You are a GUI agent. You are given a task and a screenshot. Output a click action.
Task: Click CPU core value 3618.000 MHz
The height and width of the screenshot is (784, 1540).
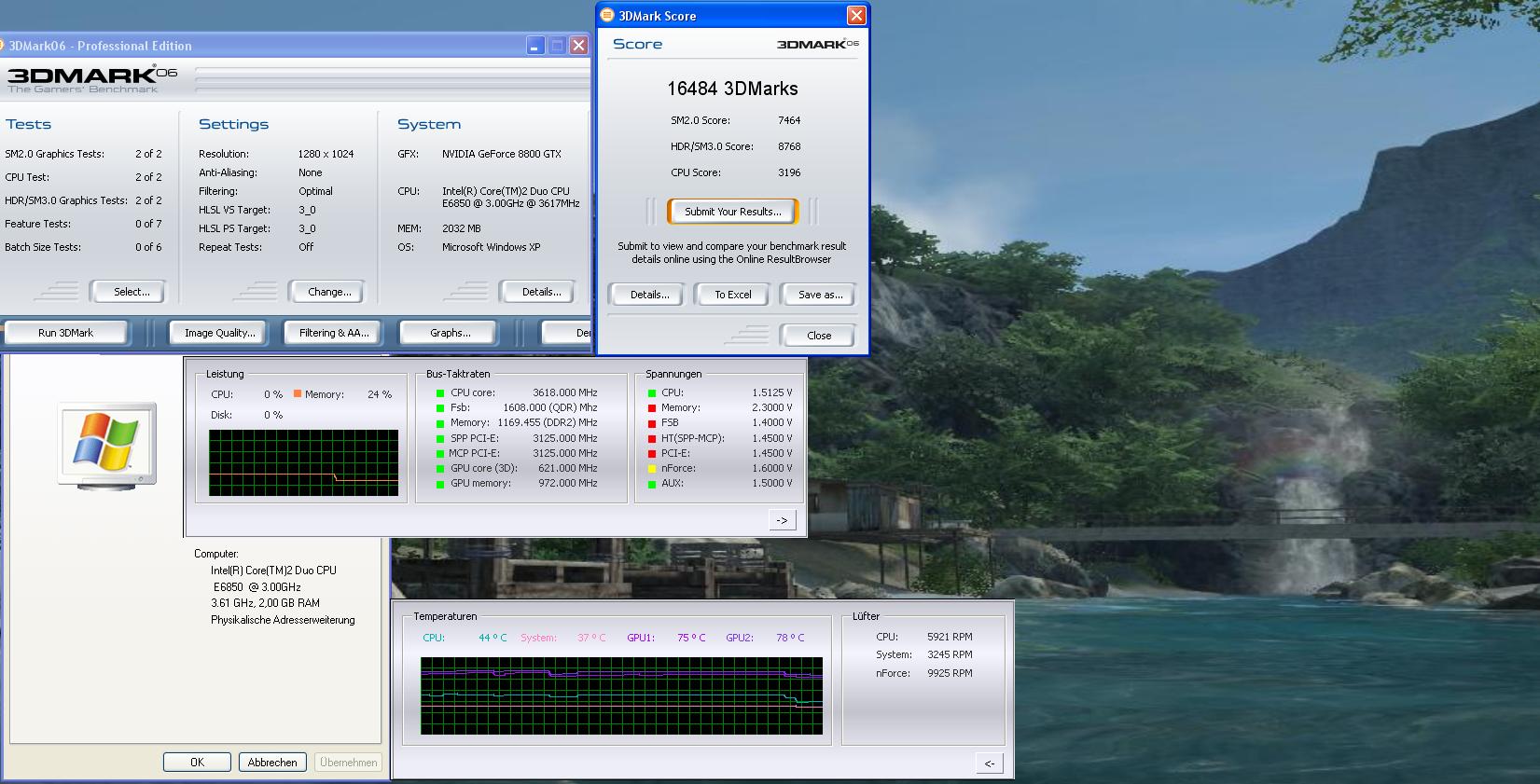pyautogui.click(x=565, y=393)
